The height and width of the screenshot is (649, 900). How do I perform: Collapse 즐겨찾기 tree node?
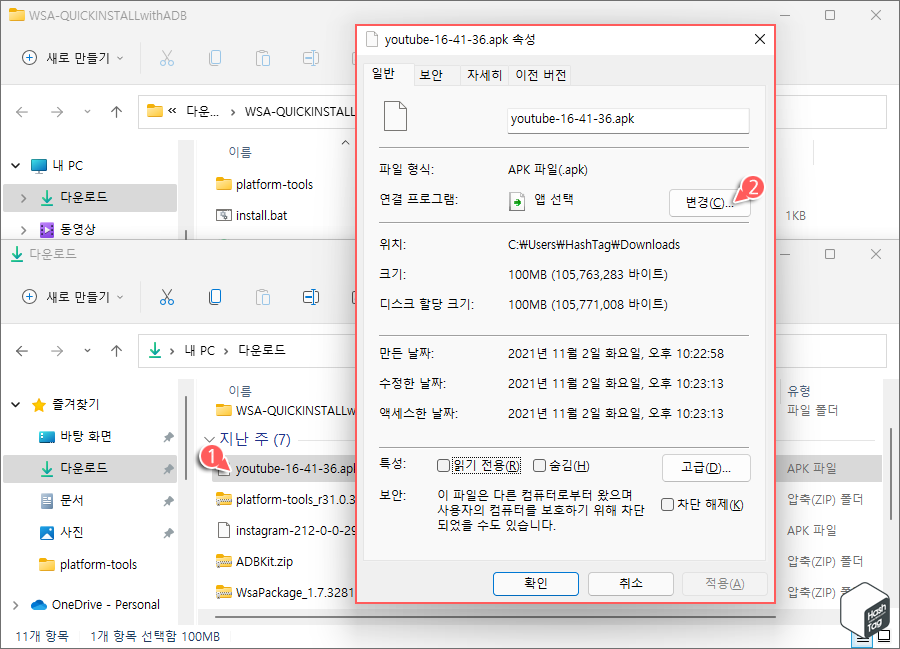tap(15, 405)
